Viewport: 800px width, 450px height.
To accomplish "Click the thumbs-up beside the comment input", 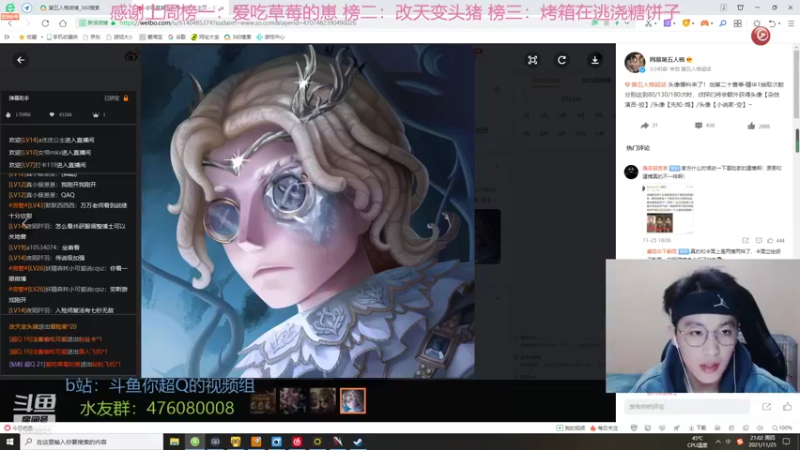I will 787,407.
